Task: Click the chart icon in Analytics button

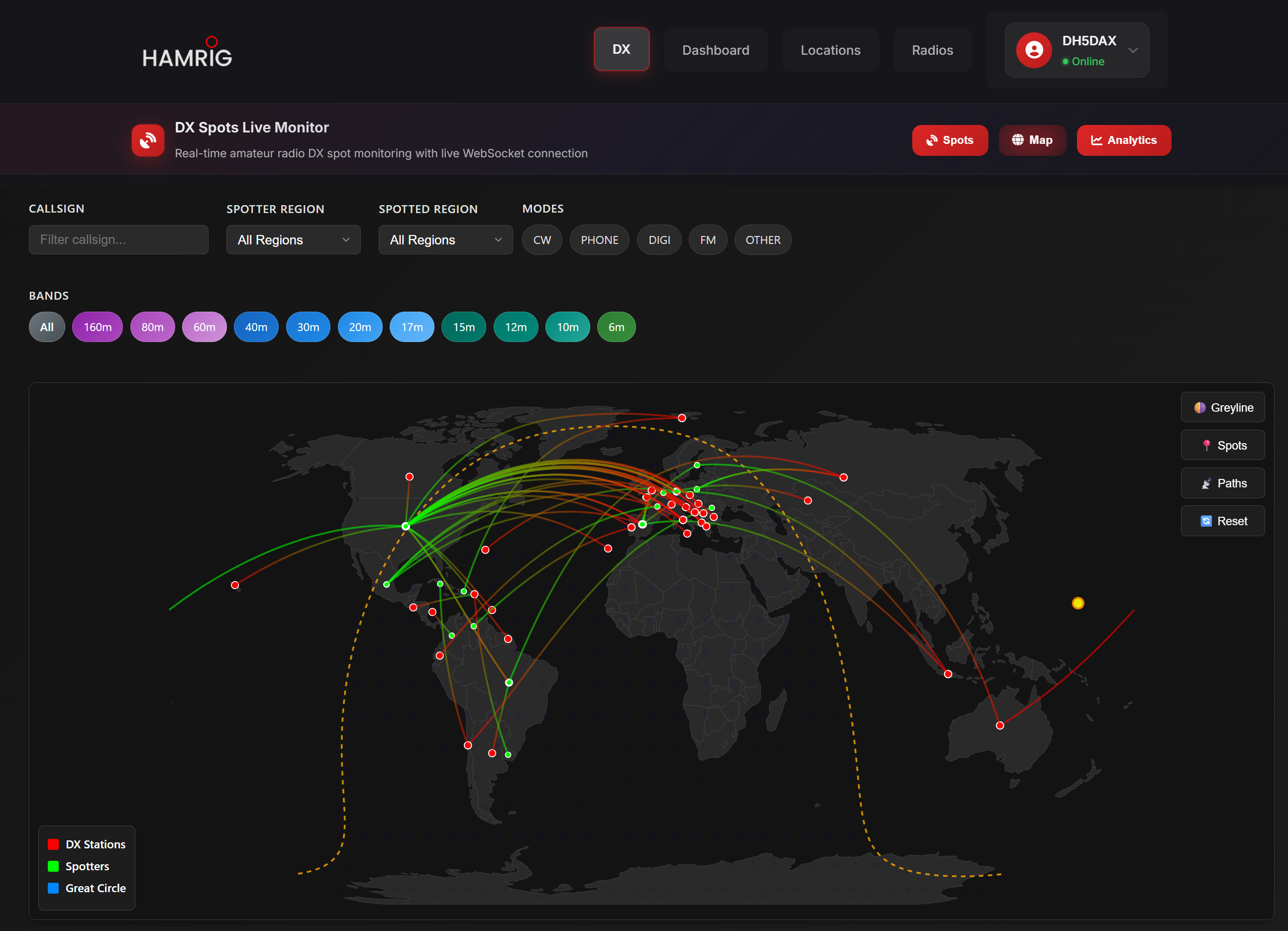Action: point(1096,140)
